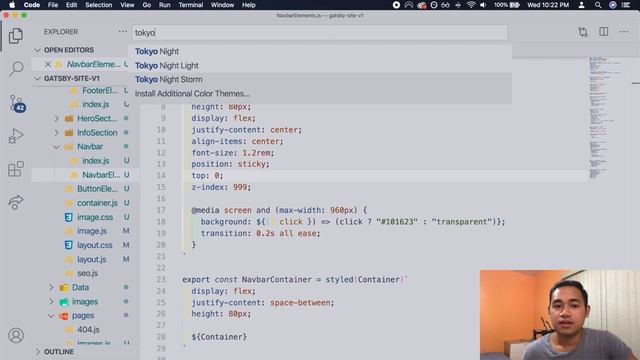Viewport: 640px width, 360px height.
Task: Open the image.css file
Action: coord(95,217)
